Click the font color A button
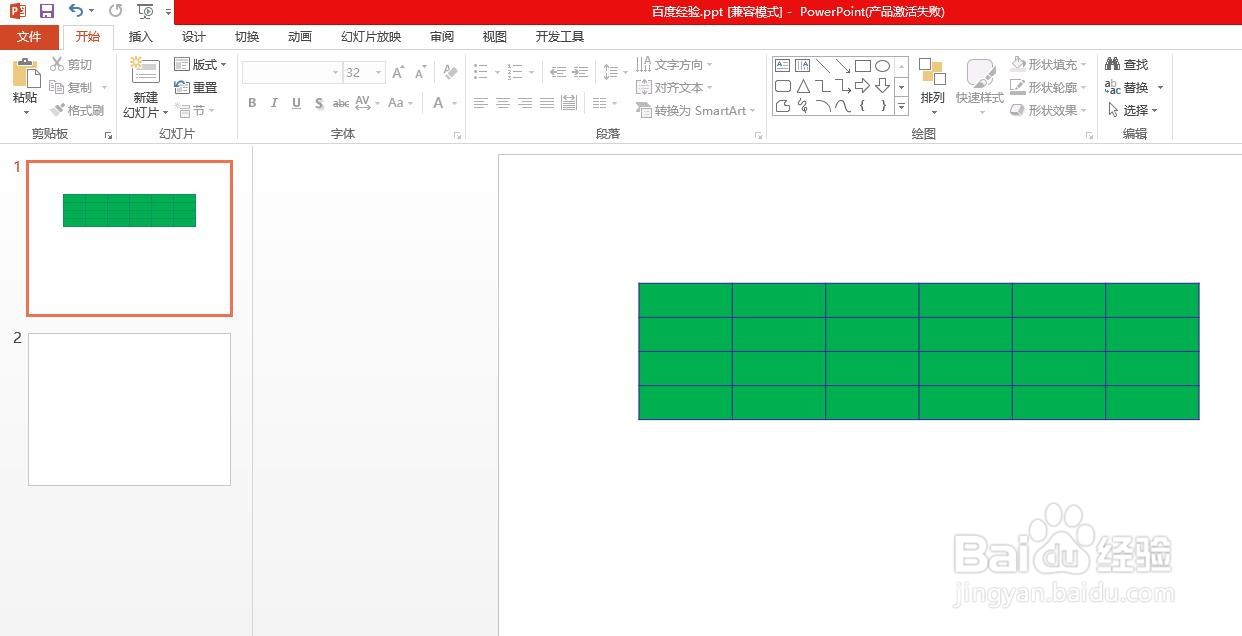Viewport: 1242px width, 636px height. tap(438, 103)
